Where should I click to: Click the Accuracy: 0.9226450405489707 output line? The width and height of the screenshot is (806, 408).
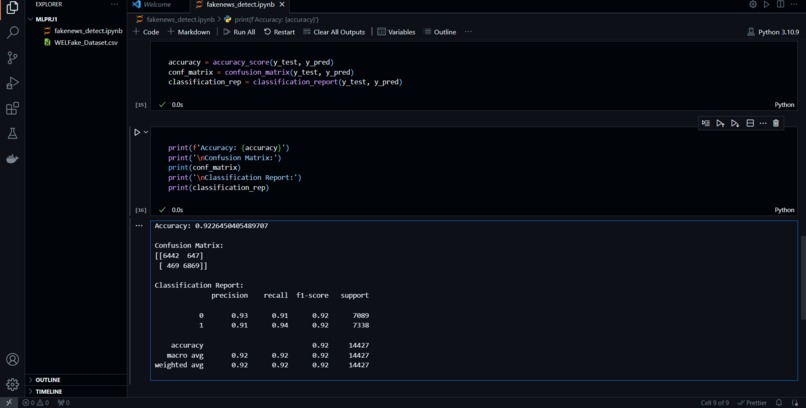click(211, 226)
